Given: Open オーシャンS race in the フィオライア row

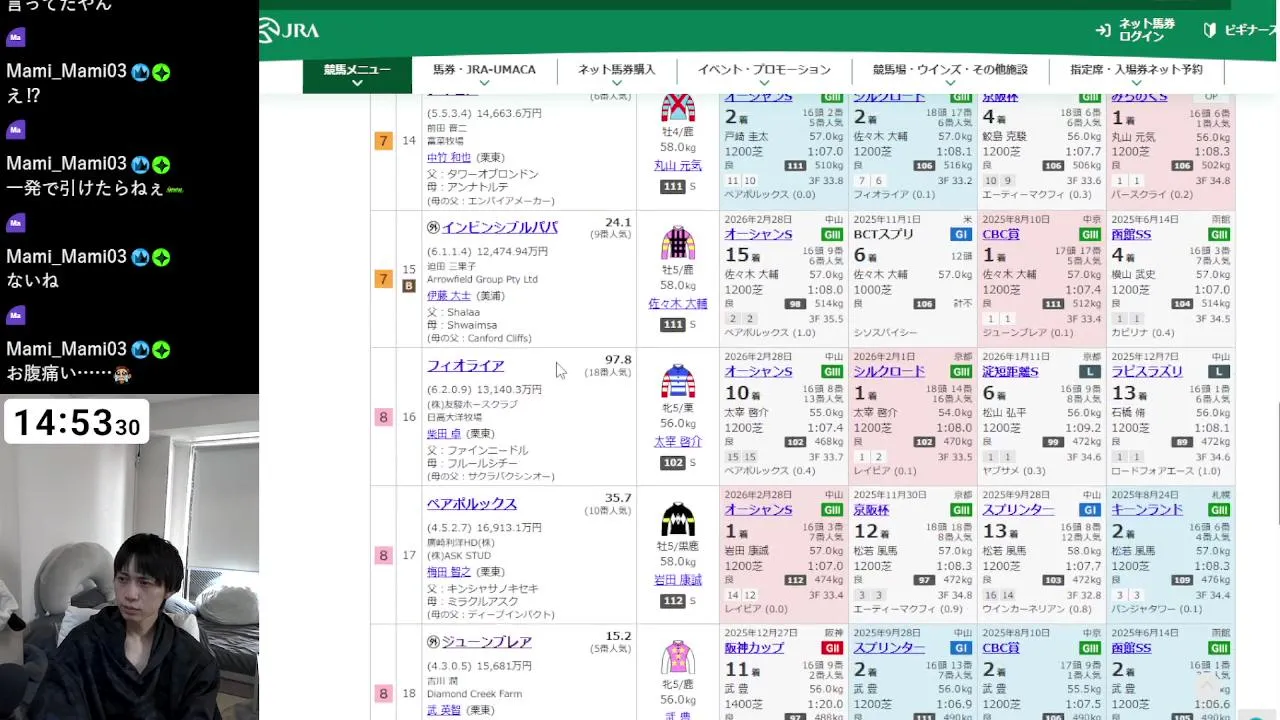Looking at the screenshot, I should click(758, 372).
